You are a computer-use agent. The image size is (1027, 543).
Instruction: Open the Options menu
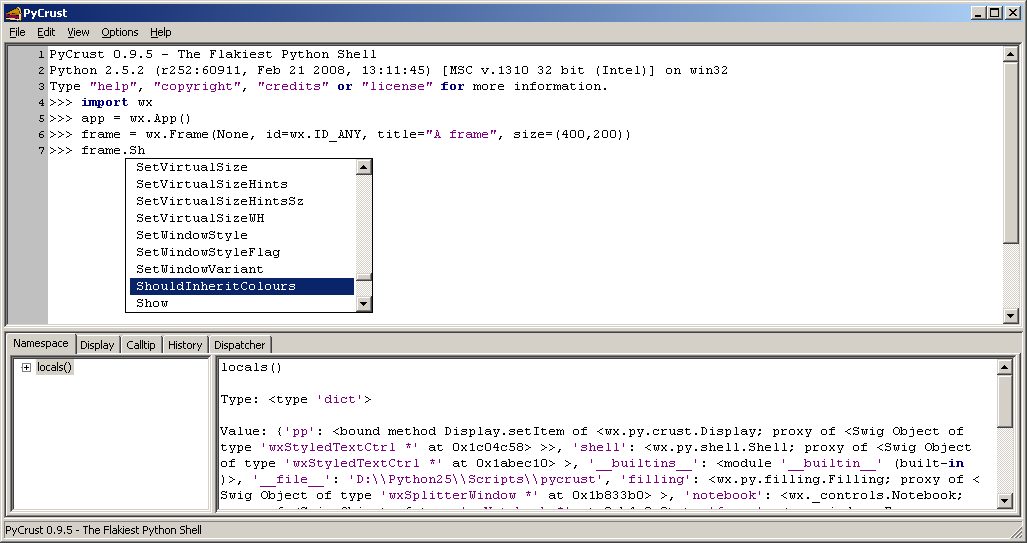[119, 32]
